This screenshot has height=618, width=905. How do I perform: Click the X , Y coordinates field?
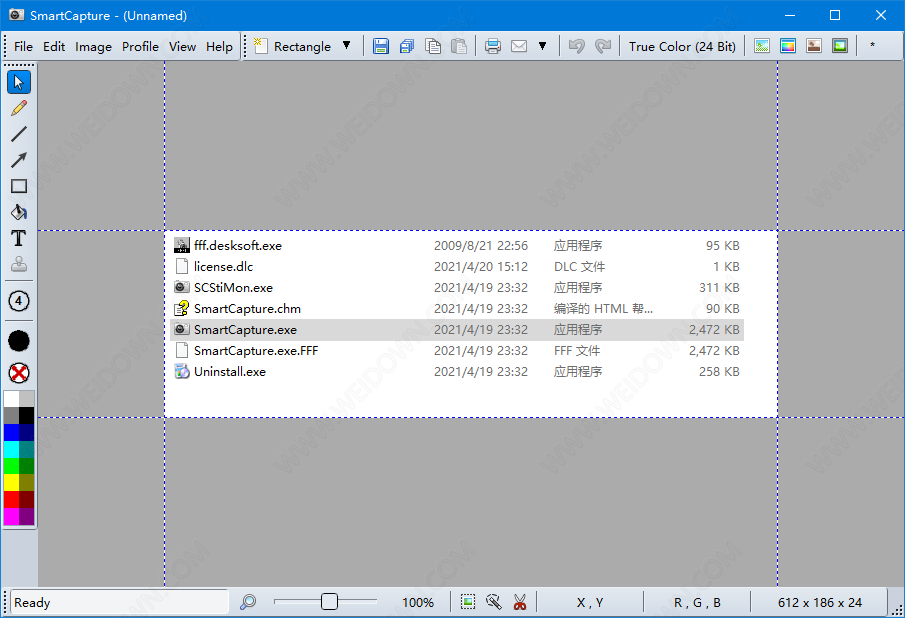pos(590,602)
